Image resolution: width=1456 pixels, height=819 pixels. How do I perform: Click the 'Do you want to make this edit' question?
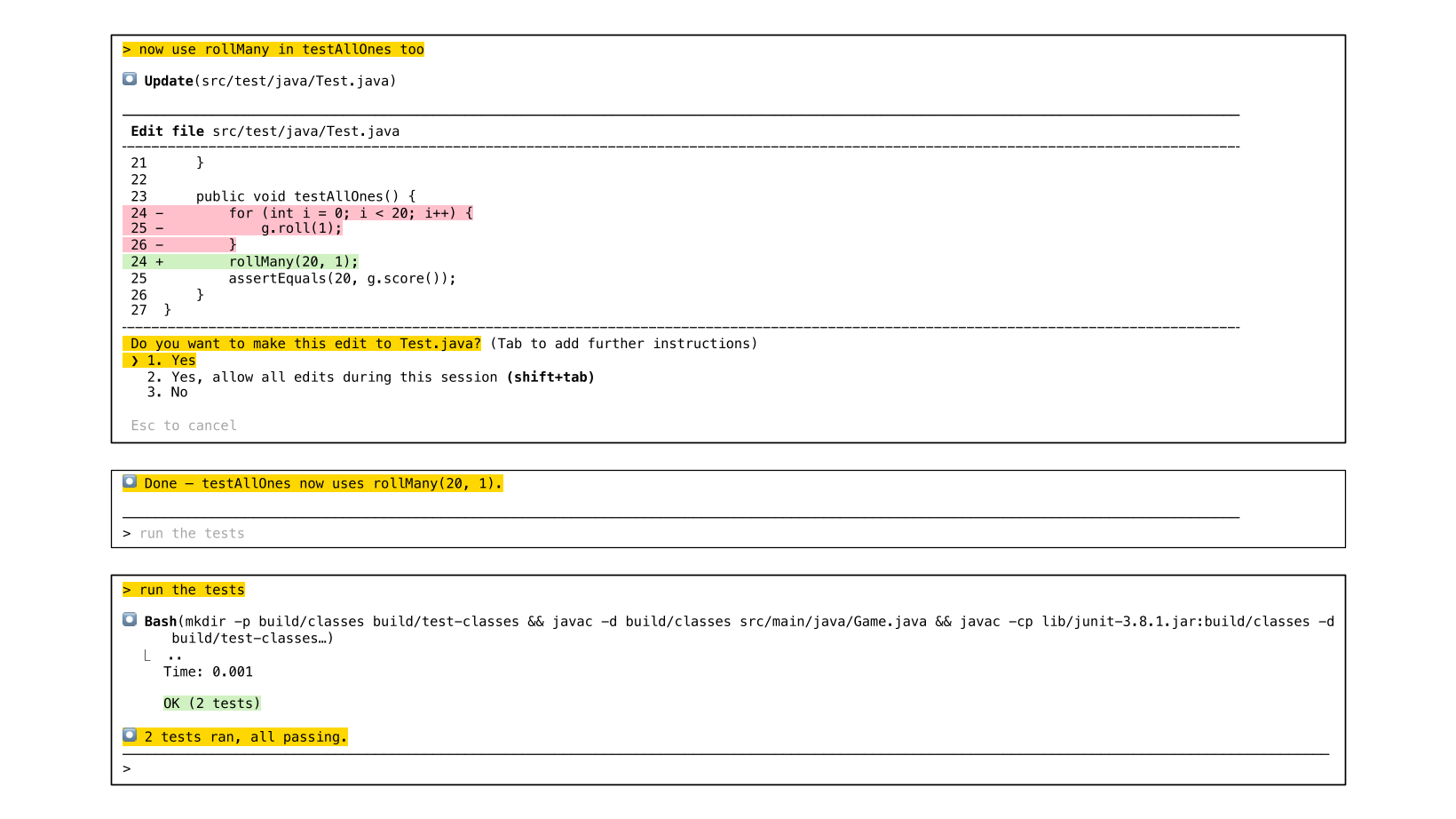tap(302, 344)
